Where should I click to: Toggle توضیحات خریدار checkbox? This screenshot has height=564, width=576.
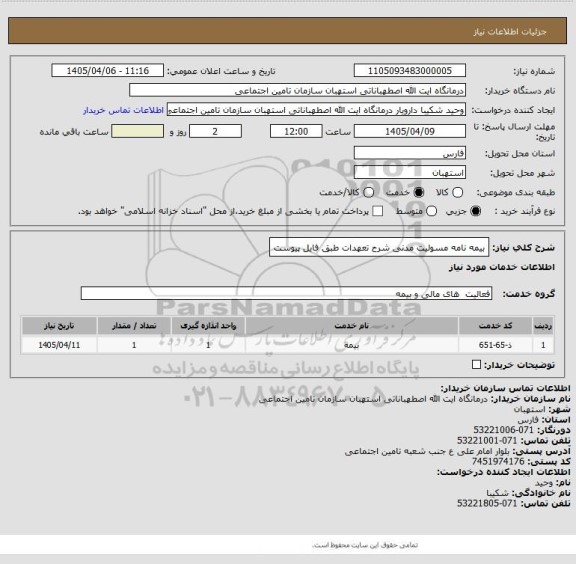click(476, 364)
